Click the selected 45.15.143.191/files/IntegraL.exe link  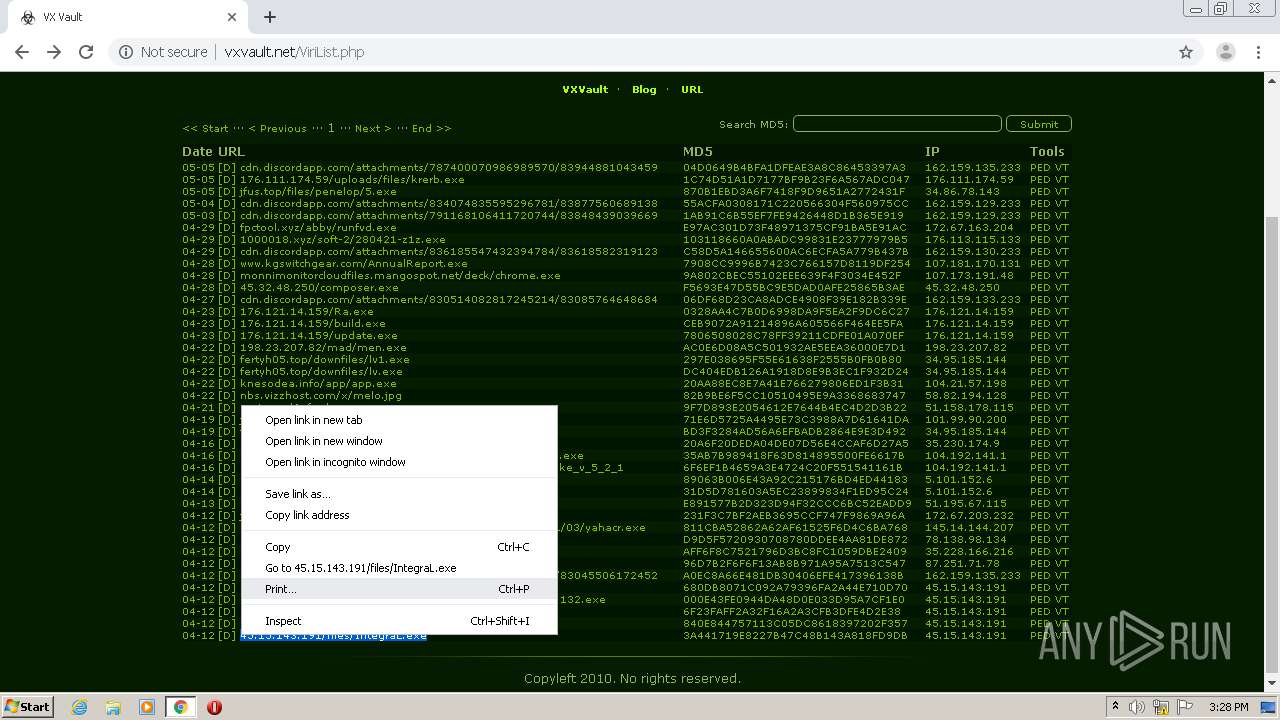tap(333, 635)
